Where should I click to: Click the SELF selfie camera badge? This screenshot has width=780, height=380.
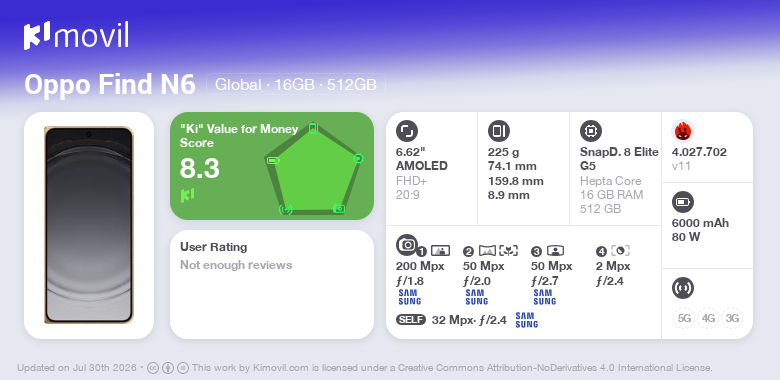[x=411, y=319]
